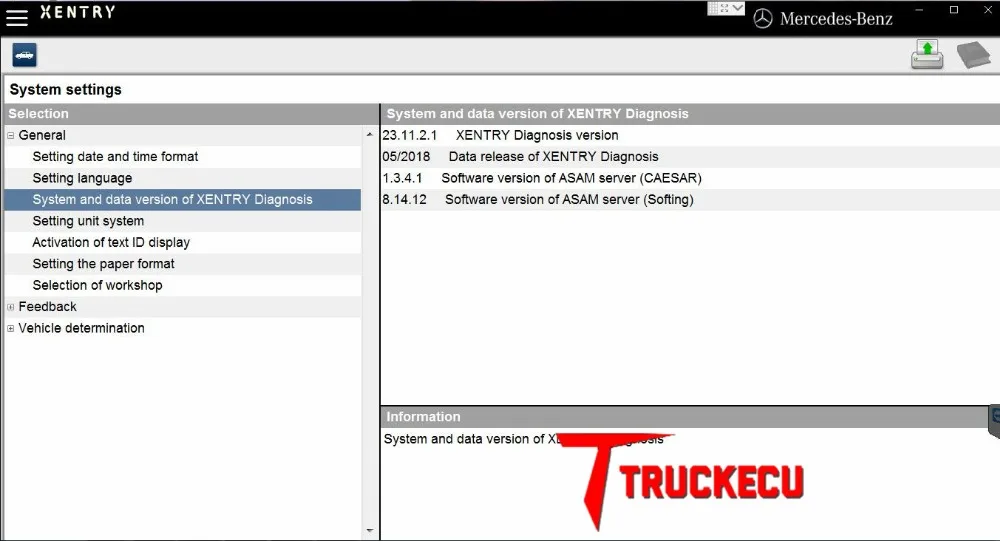Expand the Feedback tree node
The image size is (1000, 541).
click(x=10, y=307)
